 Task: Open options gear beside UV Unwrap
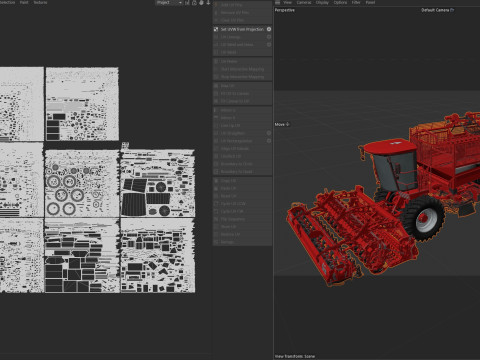pos(269,37)
